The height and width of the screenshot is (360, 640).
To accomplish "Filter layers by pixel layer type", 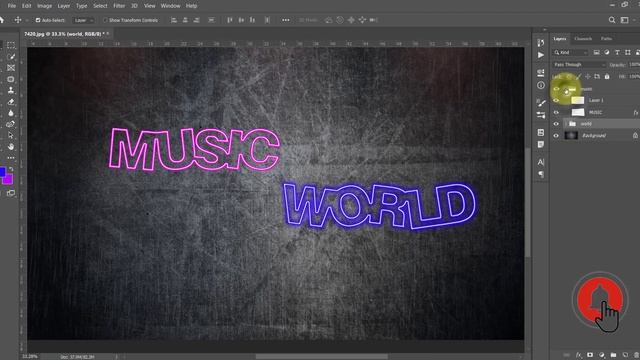I will click(596, 52).
